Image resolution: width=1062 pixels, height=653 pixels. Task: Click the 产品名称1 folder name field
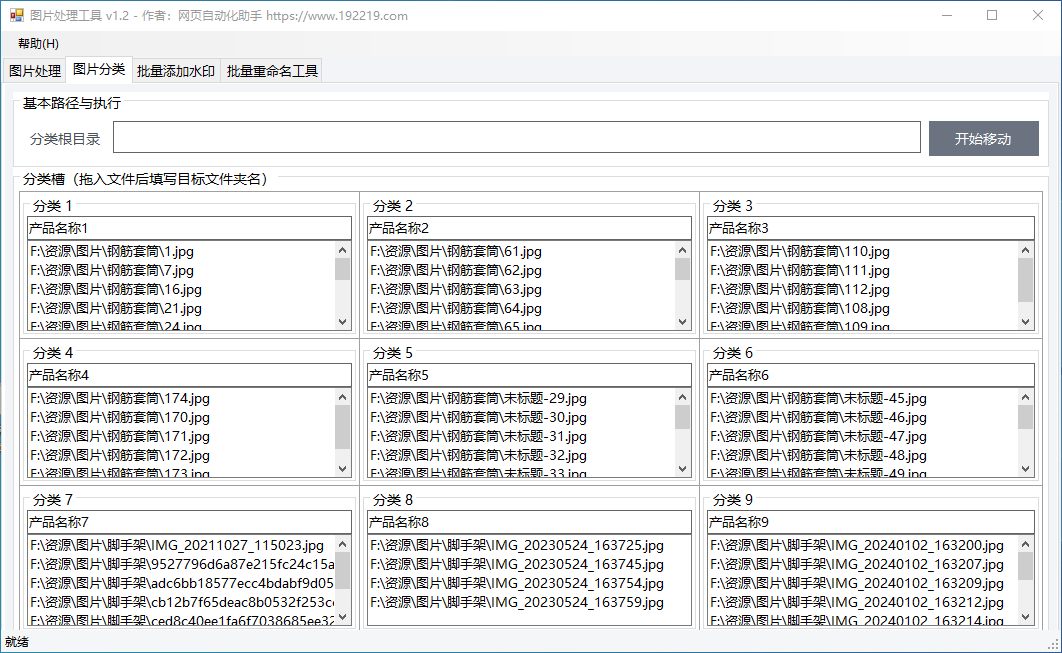point(189,228)
